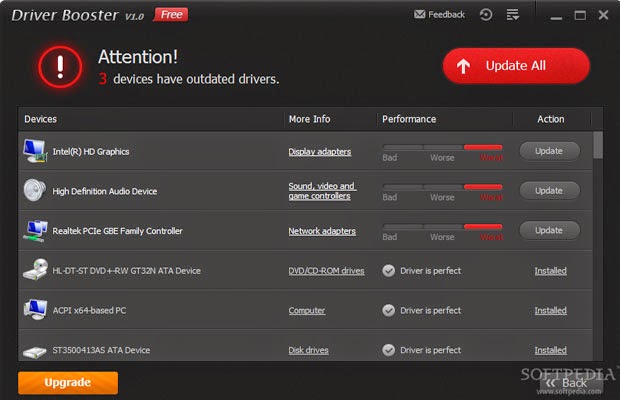Open the options menu list icon
The height and width of the screenshot is (400, 620).
point(513,15)
